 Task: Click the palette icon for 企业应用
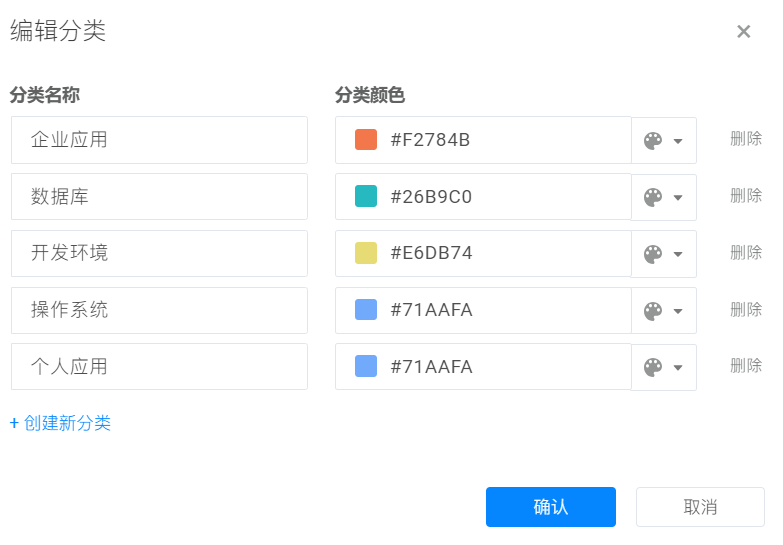653,141
